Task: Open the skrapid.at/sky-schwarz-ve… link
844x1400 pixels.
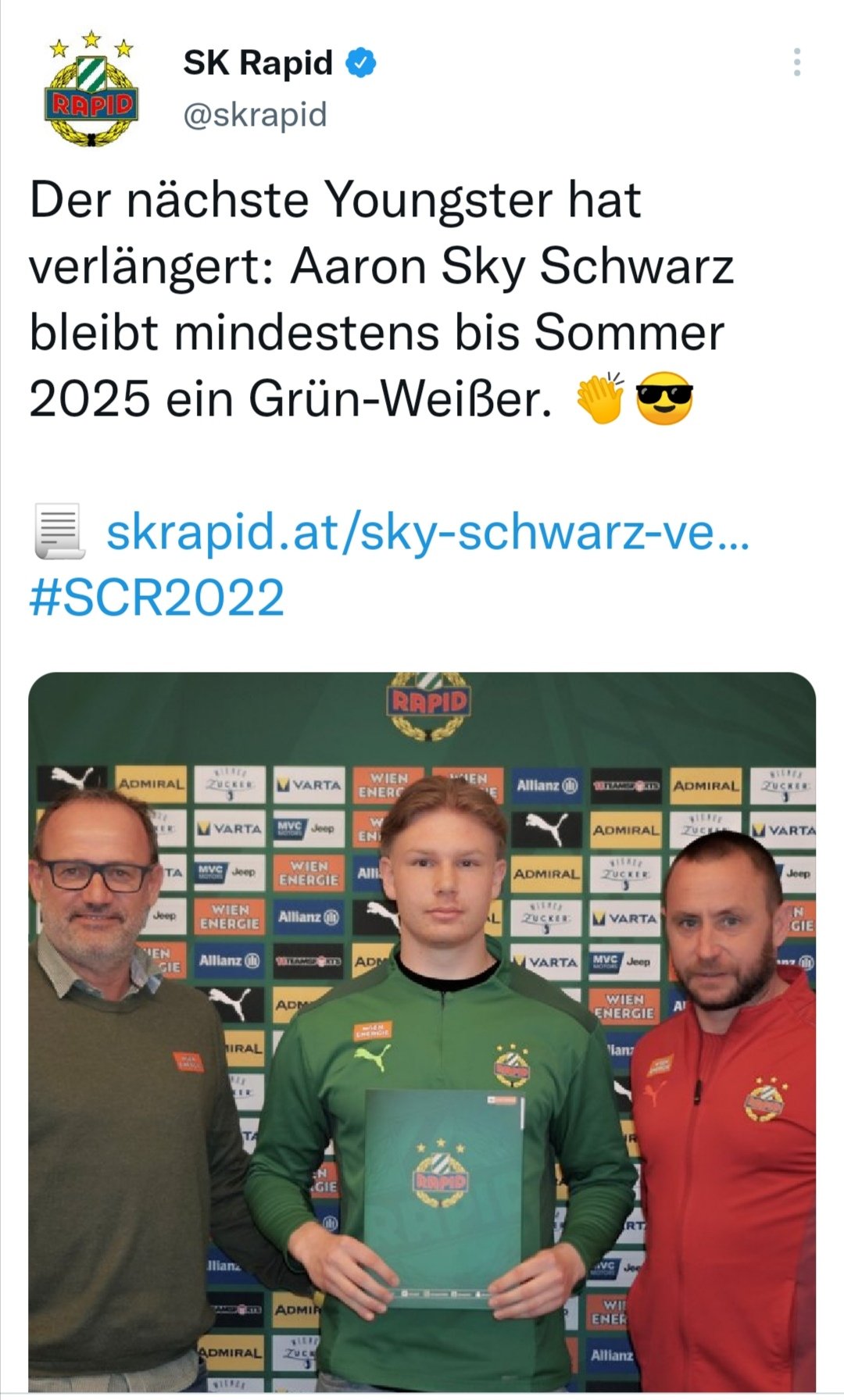Action: coord(427,533)
